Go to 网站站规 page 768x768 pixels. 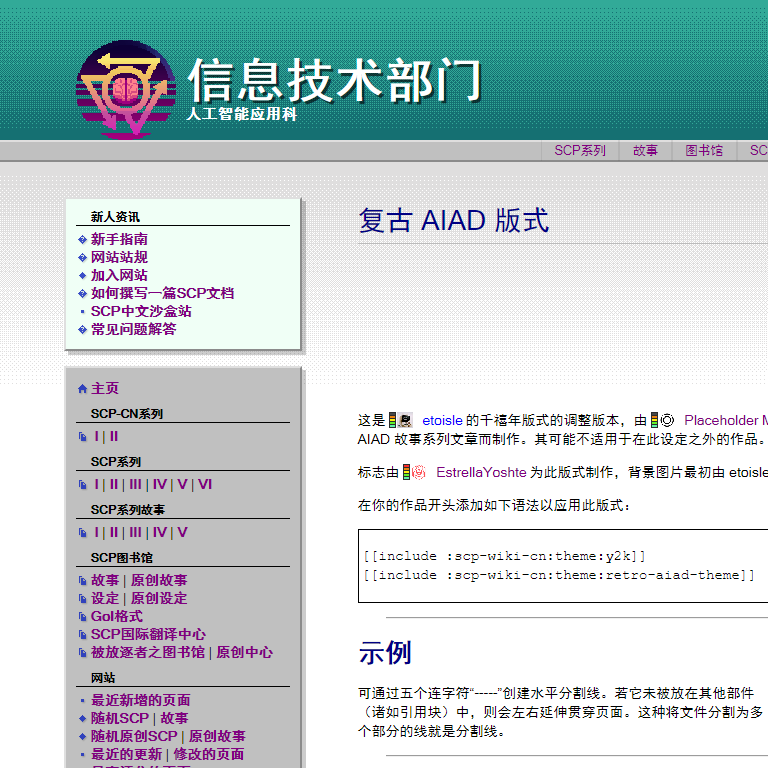(119, 257)
